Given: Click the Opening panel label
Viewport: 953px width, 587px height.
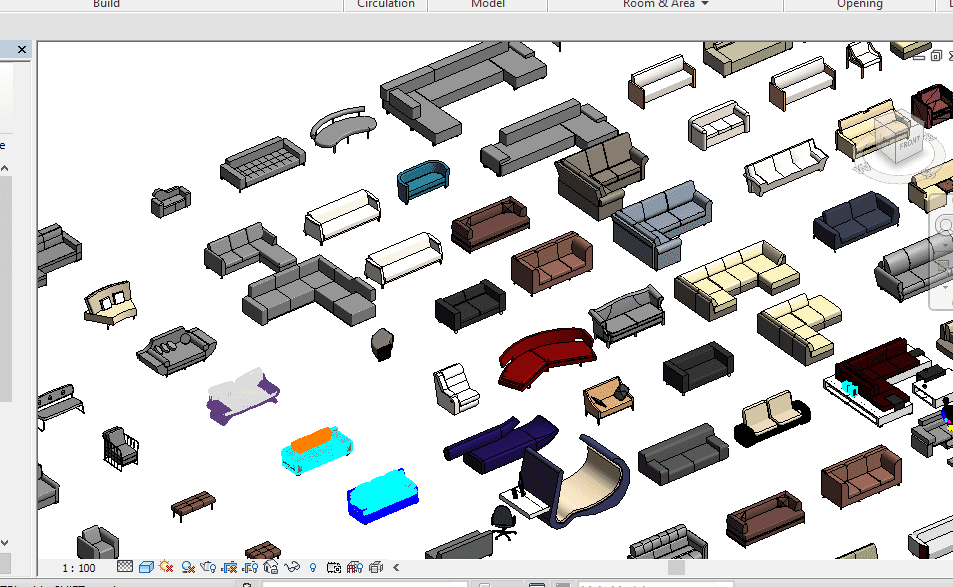Looking at the screenshot, I should pyautogui.click(x=859, y=4).
